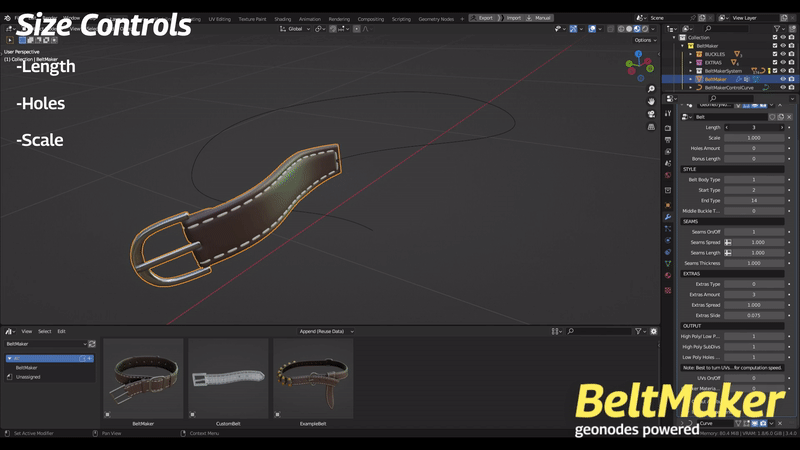Hide the BUCKLES collection with eye icon

tap(783, 54)
